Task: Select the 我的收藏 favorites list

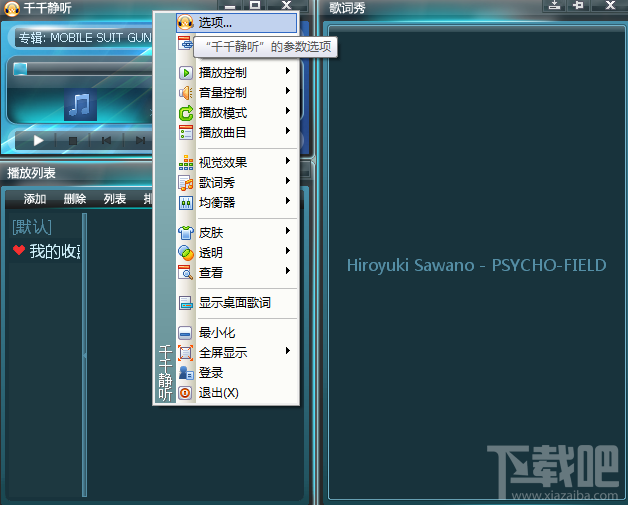Action: (55, 251)
